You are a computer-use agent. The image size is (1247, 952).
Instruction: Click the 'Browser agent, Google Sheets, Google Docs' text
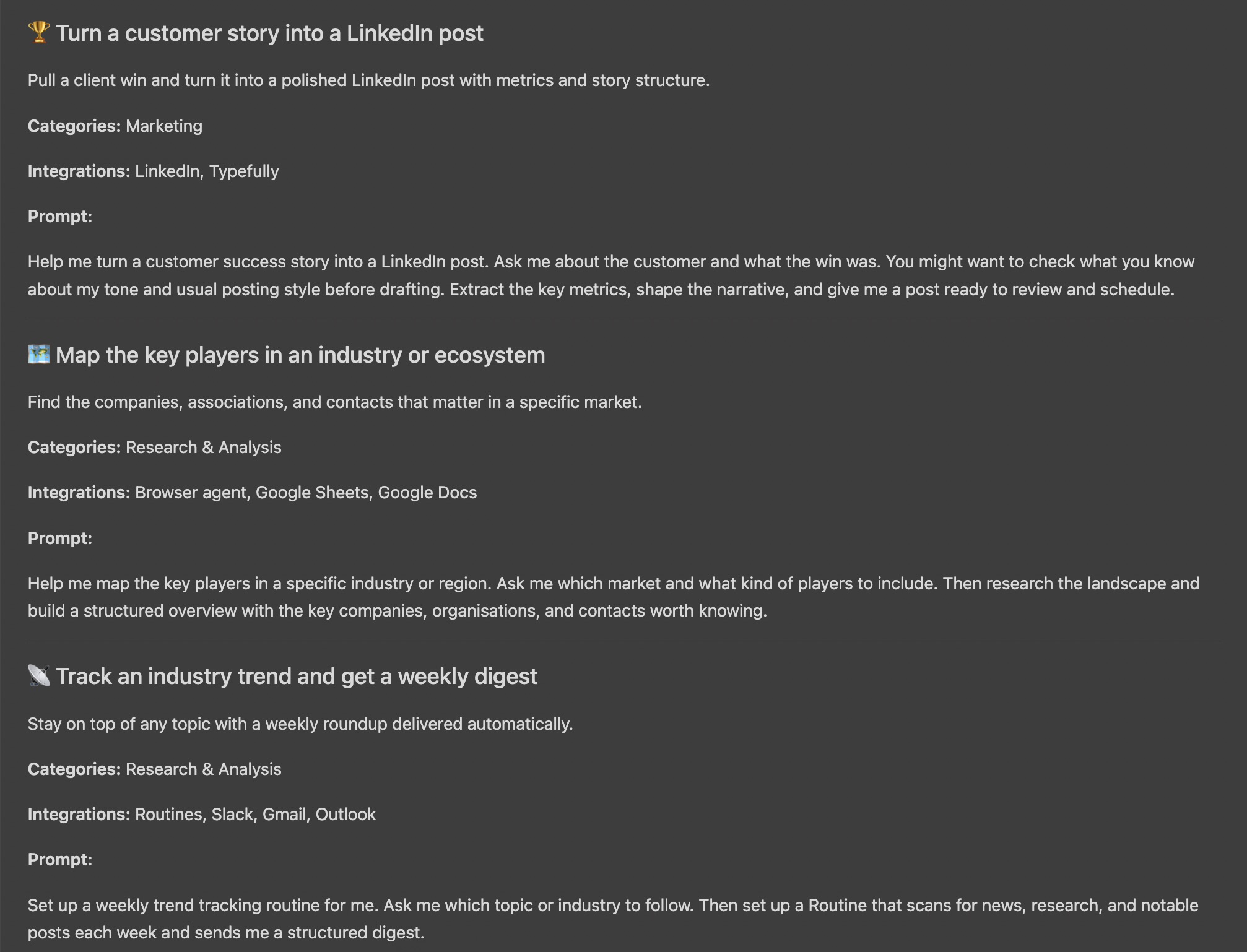click(x=306, y=493)
